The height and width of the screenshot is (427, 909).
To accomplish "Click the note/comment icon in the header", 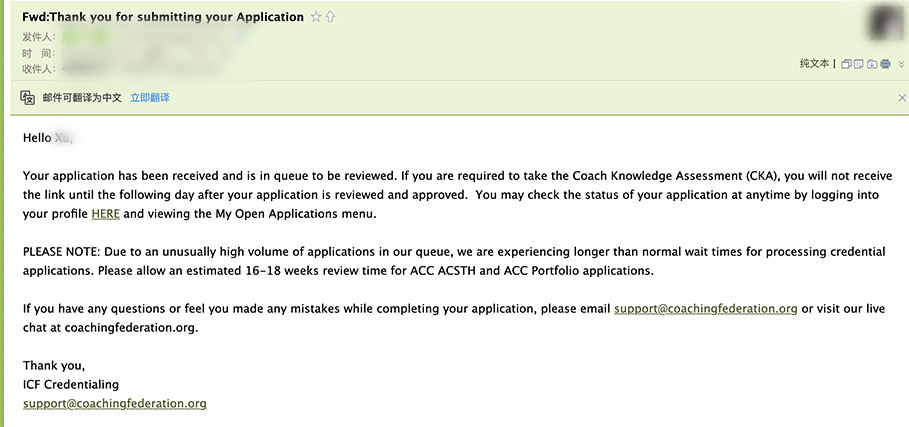I will [x=860, y=64].
